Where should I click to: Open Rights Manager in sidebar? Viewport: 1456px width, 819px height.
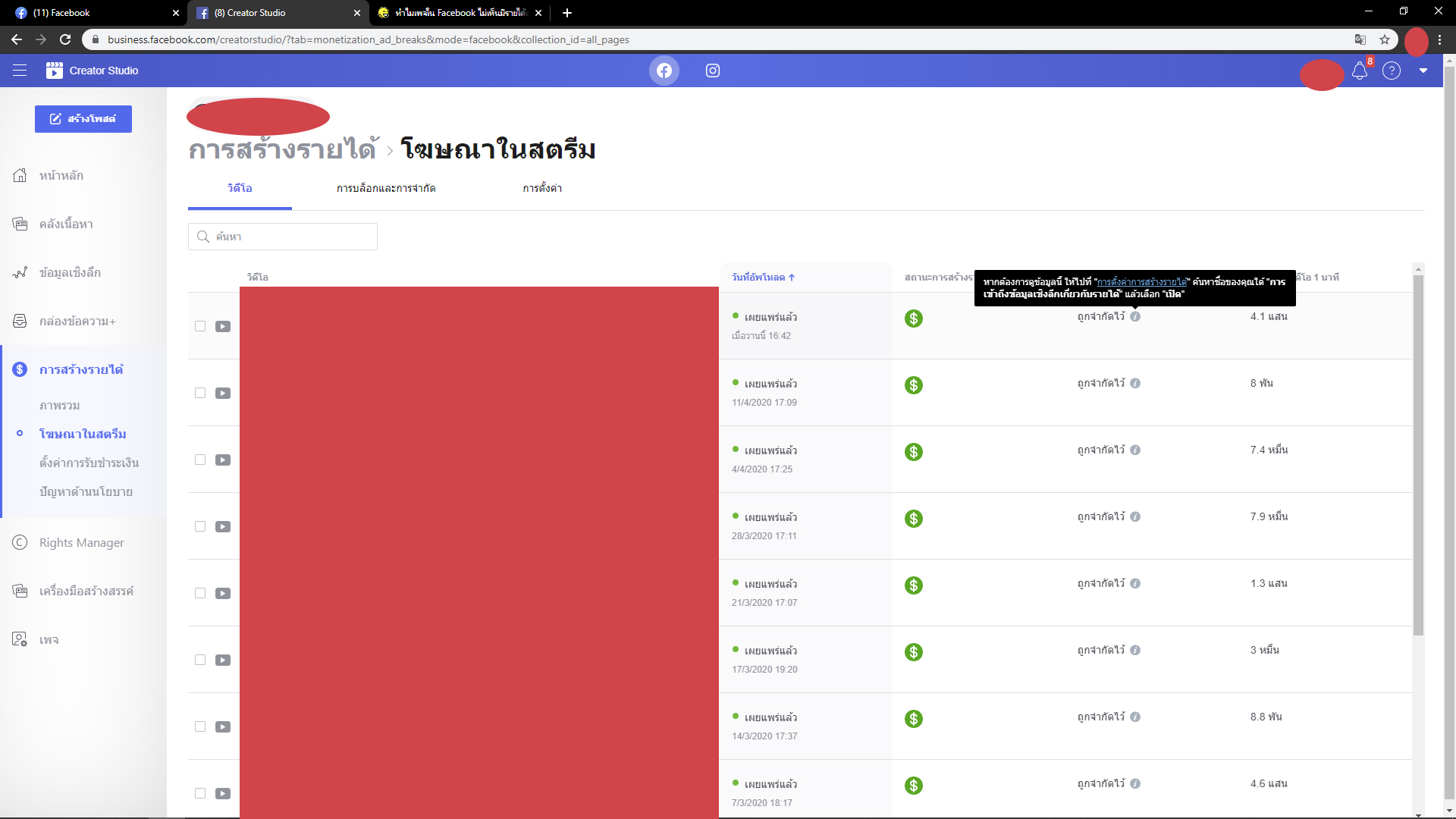(x=81, y=542)
